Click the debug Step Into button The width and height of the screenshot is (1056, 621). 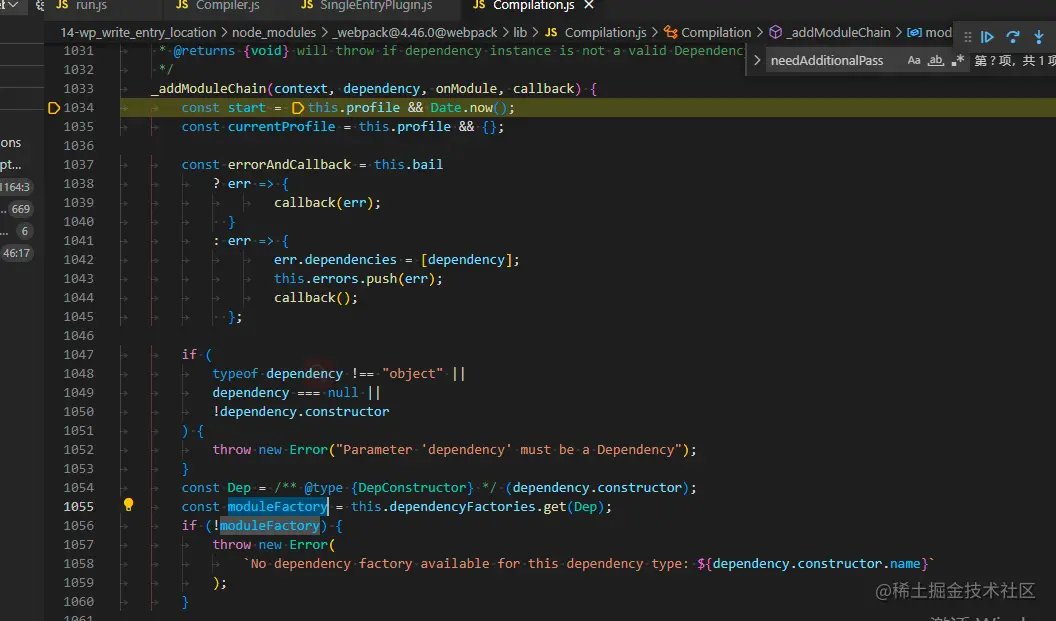pos(1038,37)
